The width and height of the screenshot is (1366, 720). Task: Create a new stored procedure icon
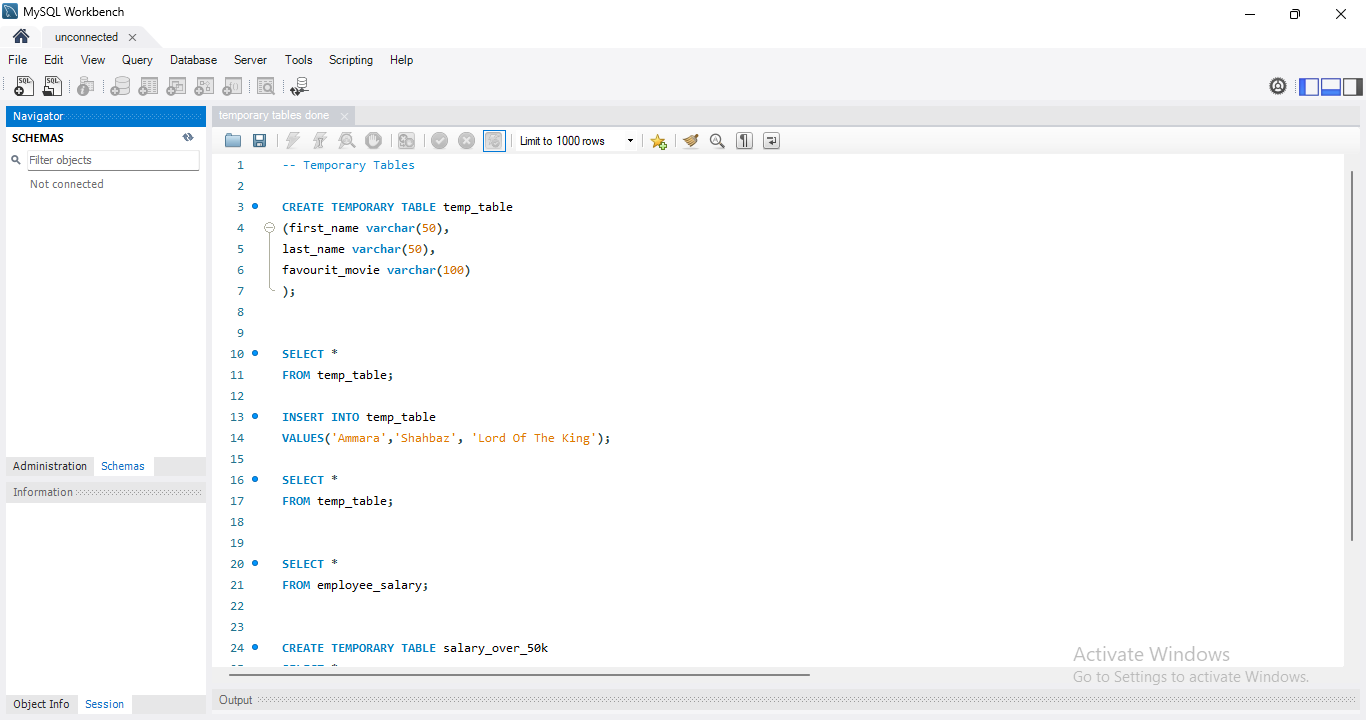tap(205, 87)
